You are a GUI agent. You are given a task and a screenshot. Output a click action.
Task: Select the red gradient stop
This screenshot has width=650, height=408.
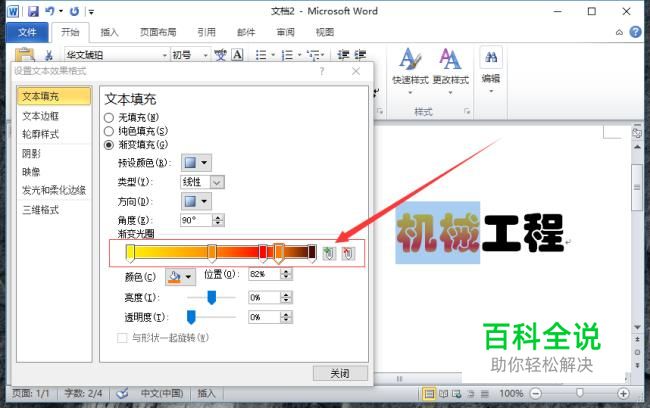263,253
